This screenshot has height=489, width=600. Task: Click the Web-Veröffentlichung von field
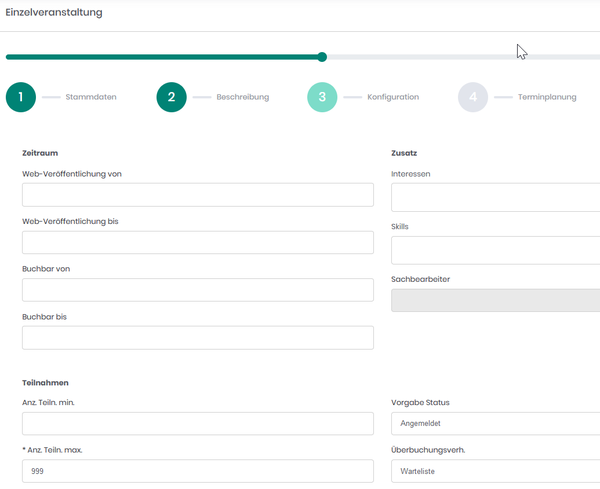(198, 195)
